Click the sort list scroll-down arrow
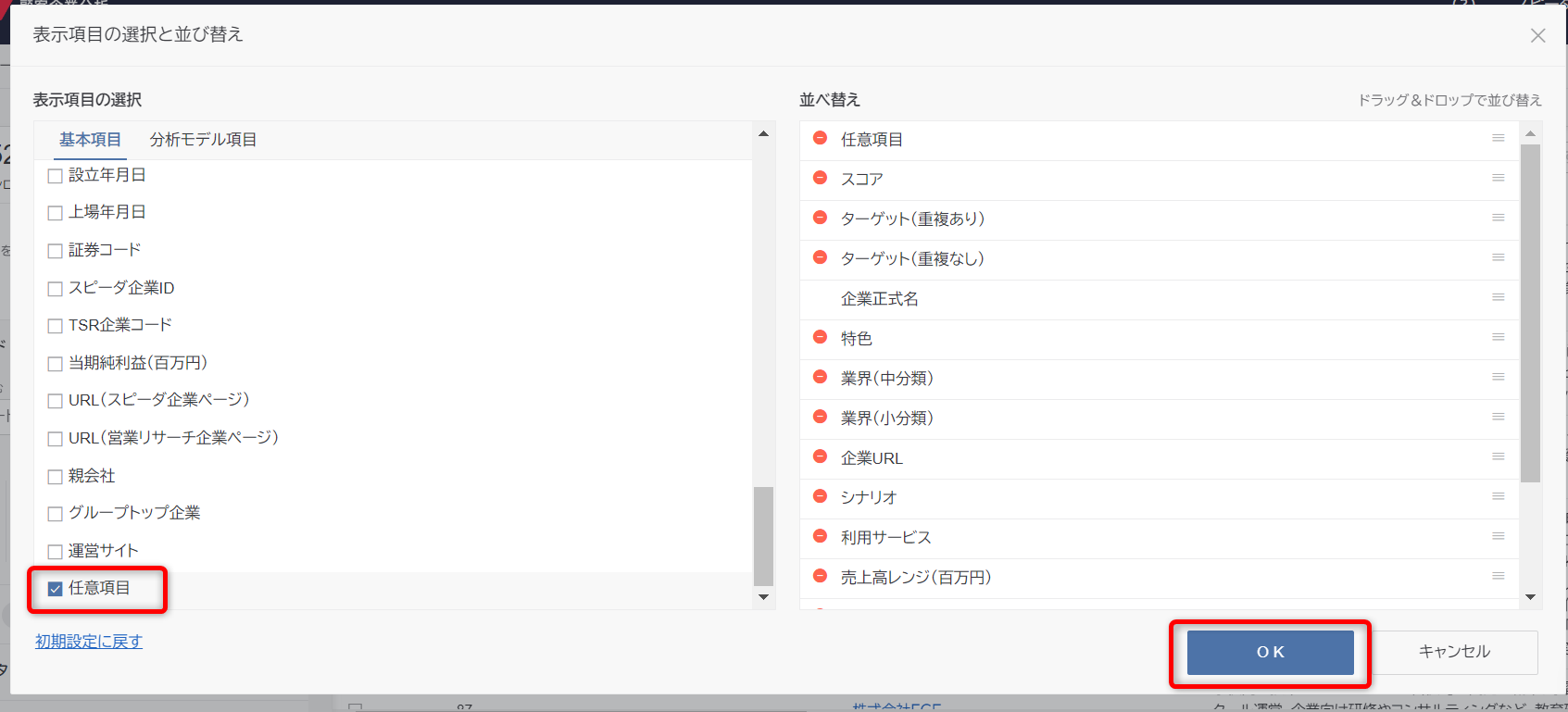1568x712 pixels. coord(1530,597)
